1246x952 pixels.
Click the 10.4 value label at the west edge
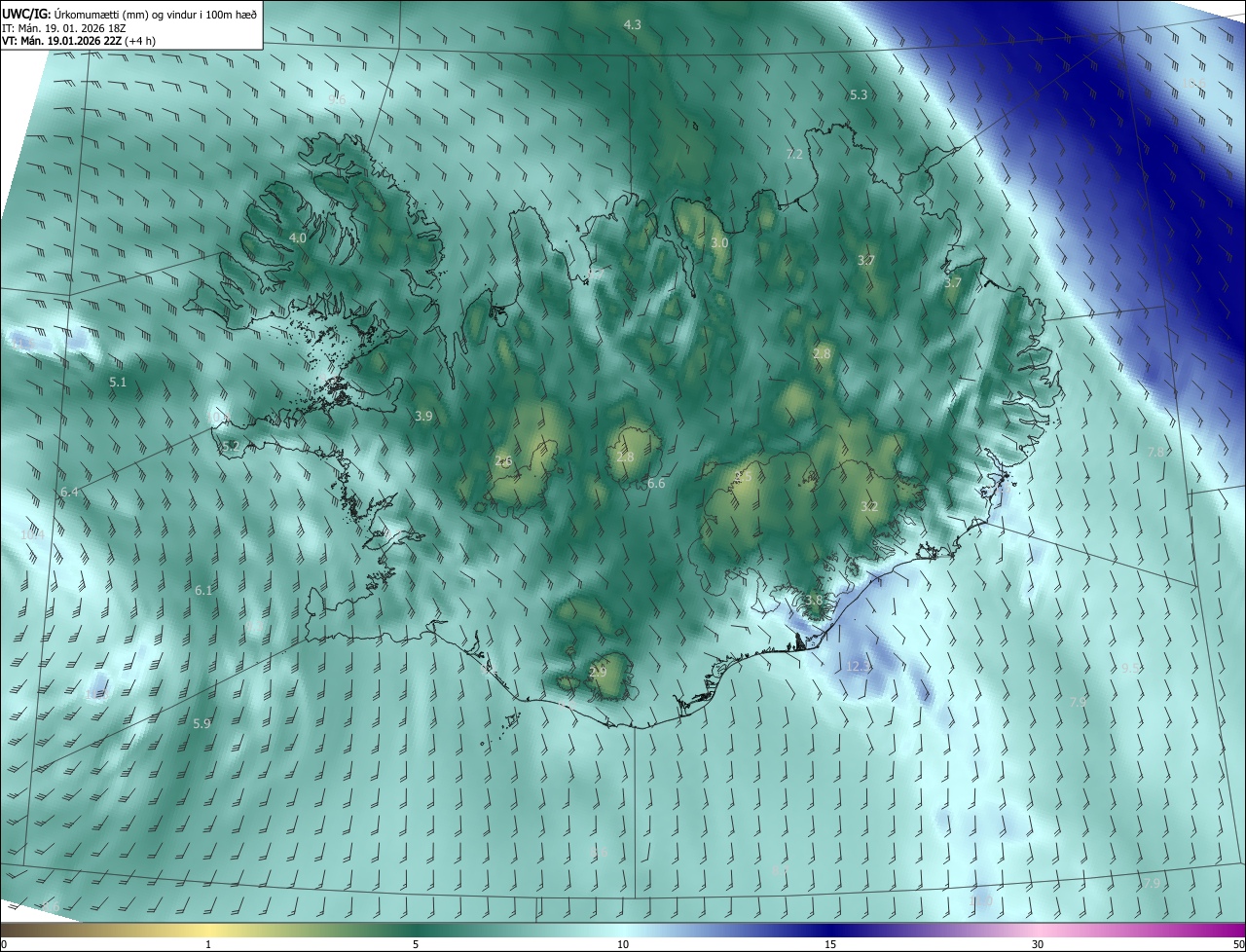click(x=32, y=535)
